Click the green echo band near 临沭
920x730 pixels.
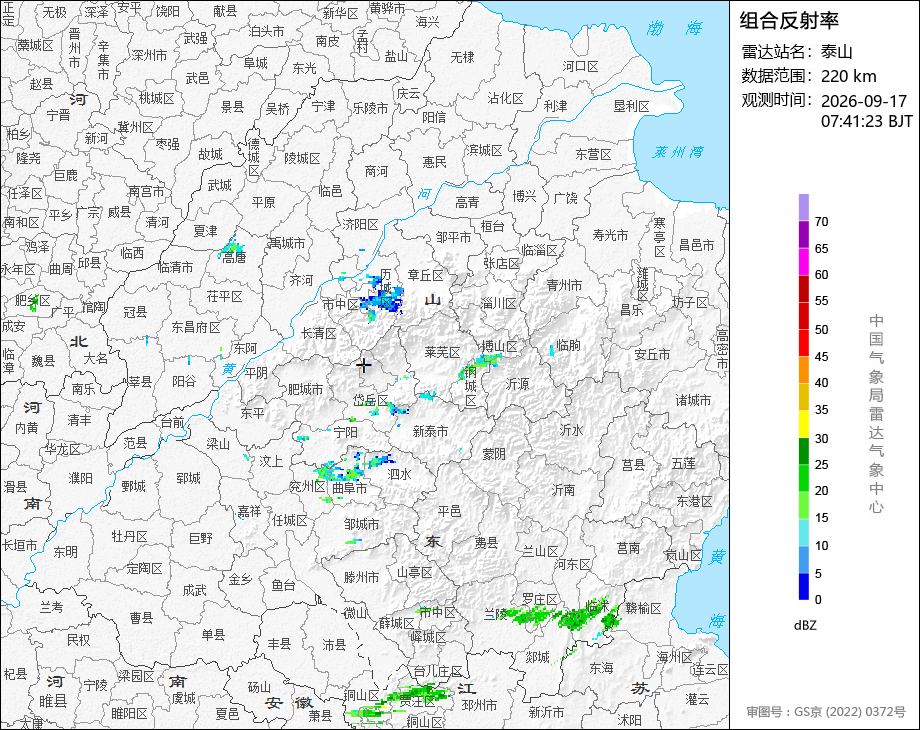click(x=561, y=617)
